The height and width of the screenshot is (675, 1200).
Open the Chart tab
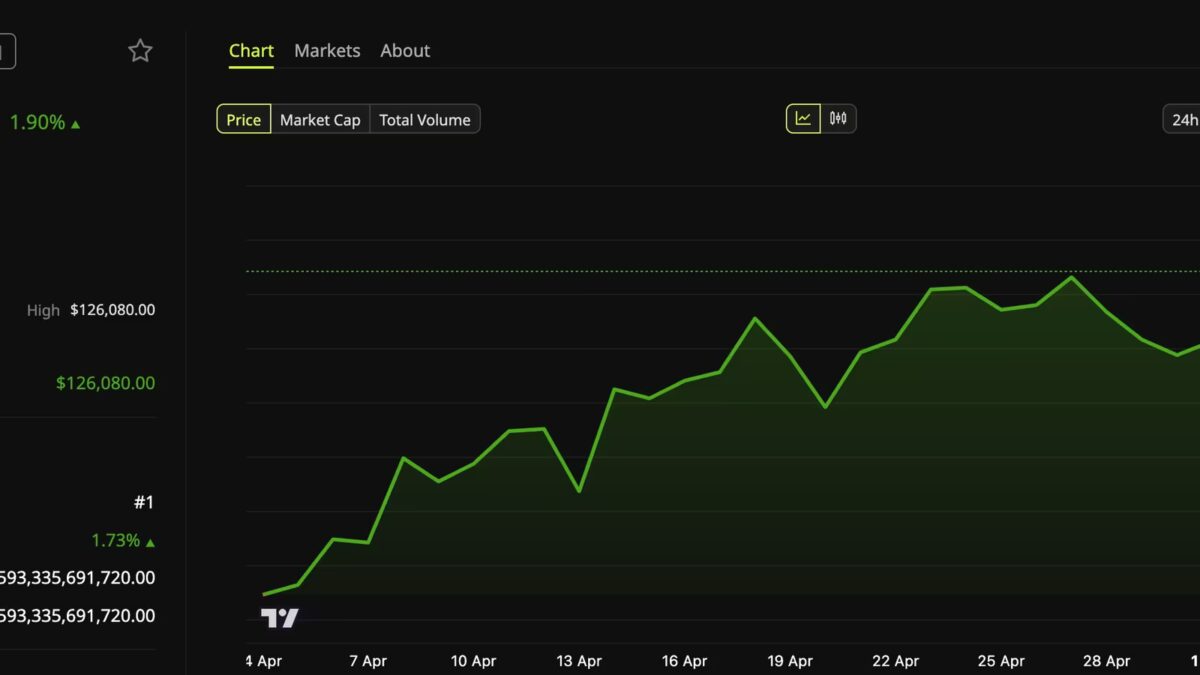[251, 51]
